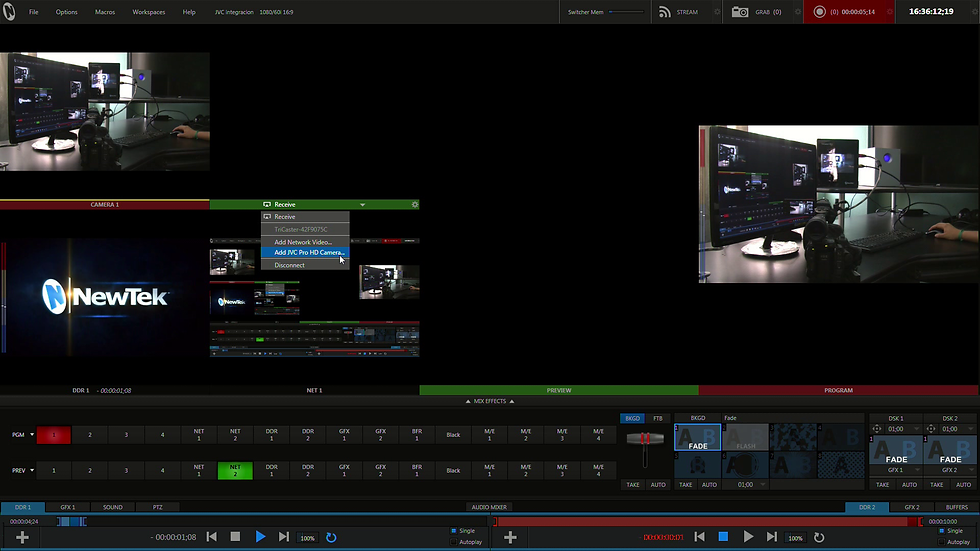Toggle loop mode on DDR 2
This screenshot has height=551, width=980.
pos(819,537)
